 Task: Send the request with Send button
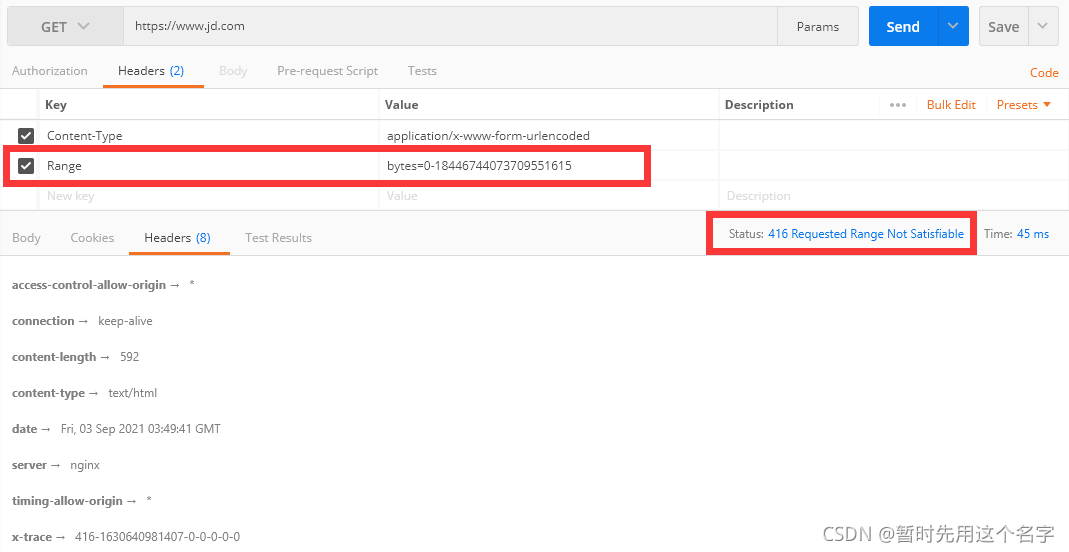pyautogui.click(x=903, y=27)
